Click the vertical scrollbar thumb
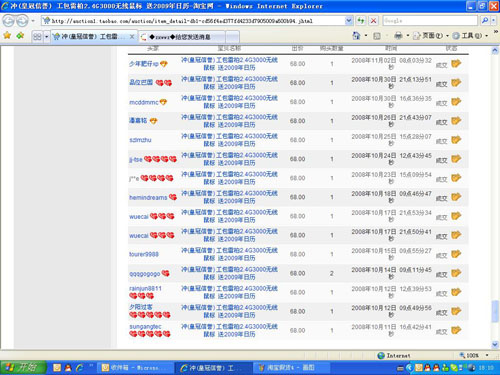This screenshot has height=375, width=500. (495, 311)
